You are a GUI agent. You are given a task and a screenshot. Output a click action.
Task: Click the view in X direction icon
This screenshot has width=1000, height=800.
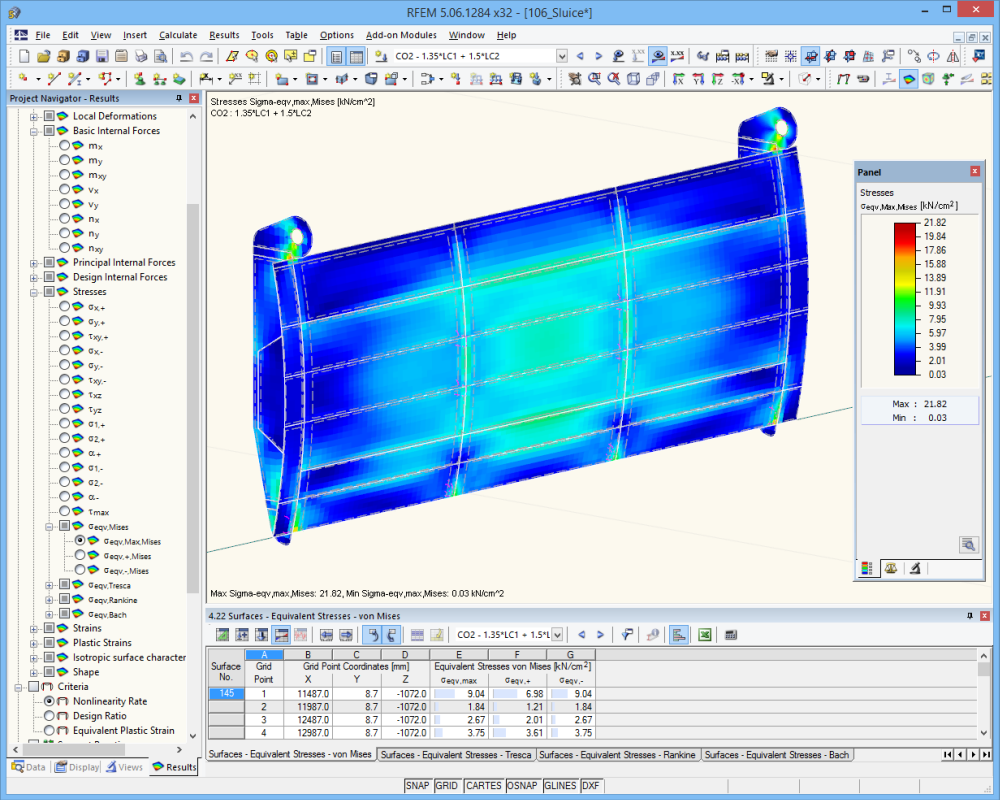679,78
